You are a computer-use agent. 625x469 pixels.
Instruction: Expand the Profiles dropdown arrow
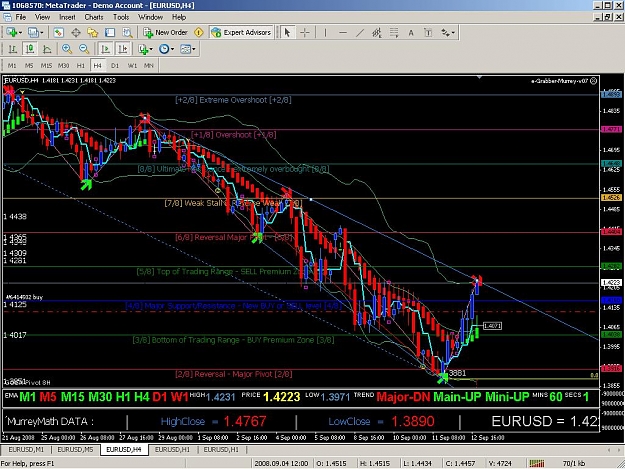tap(41, 33)
